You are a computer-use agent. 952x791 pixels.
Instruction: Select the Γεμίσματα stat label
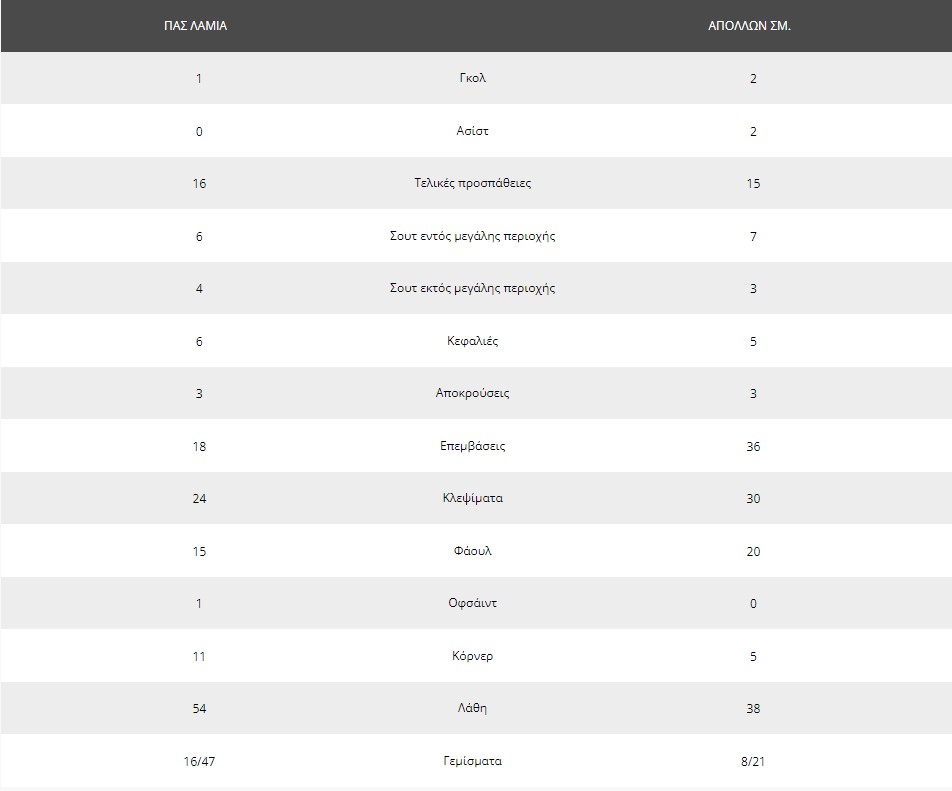click(x=472, y=761)
